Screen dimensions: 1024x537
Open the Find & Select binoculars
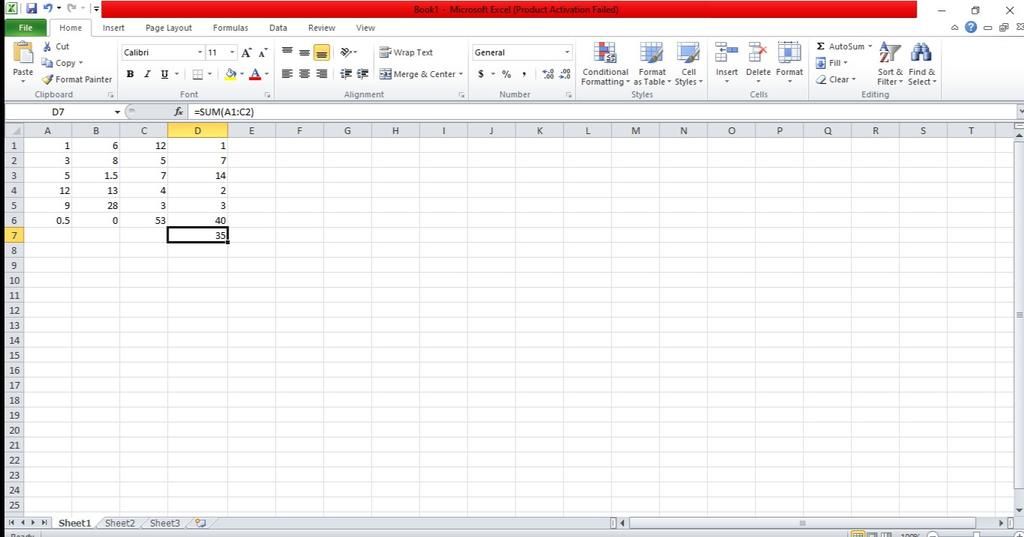[921, 53]
